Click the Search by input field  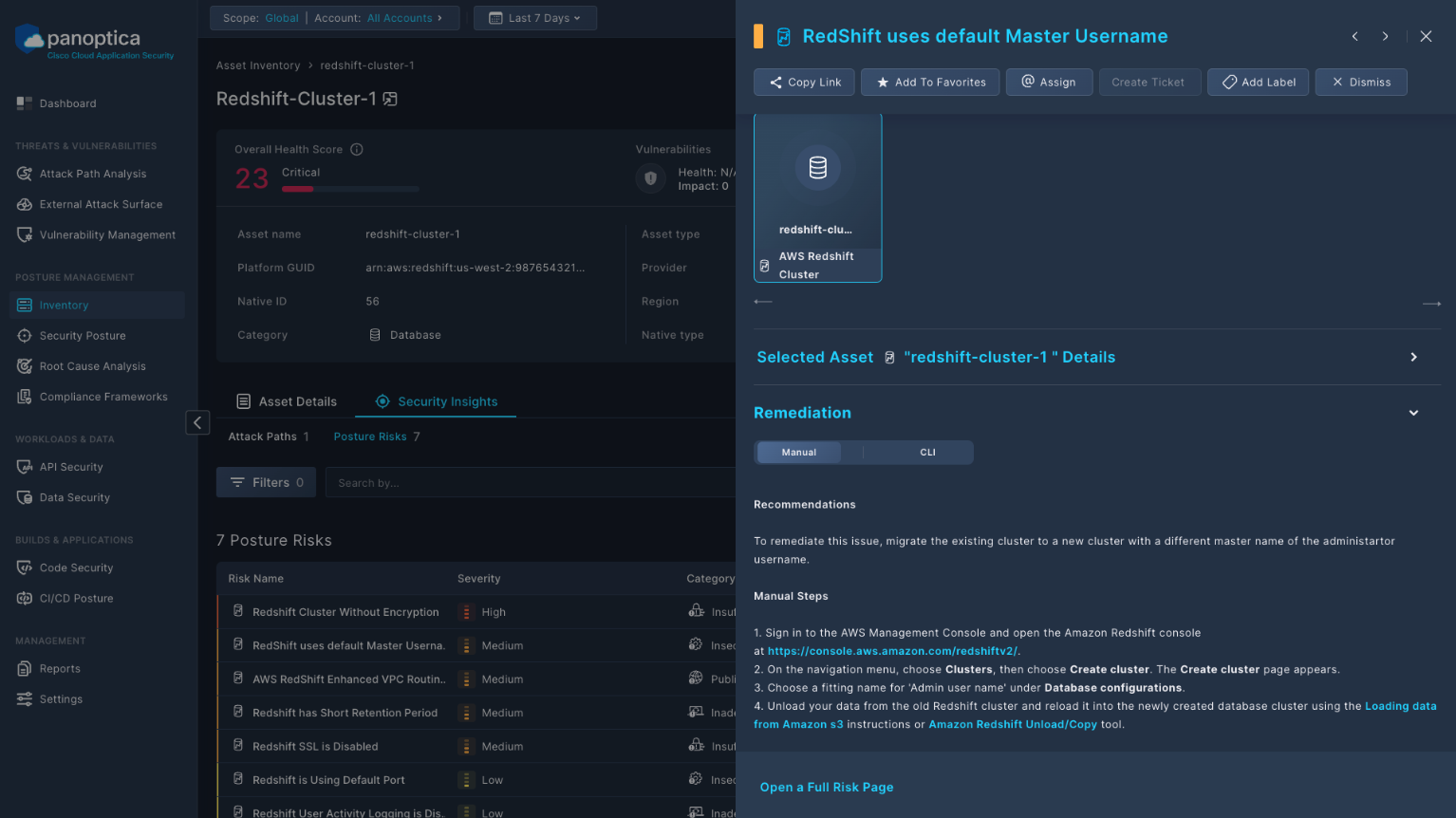(x=530, y=483)
